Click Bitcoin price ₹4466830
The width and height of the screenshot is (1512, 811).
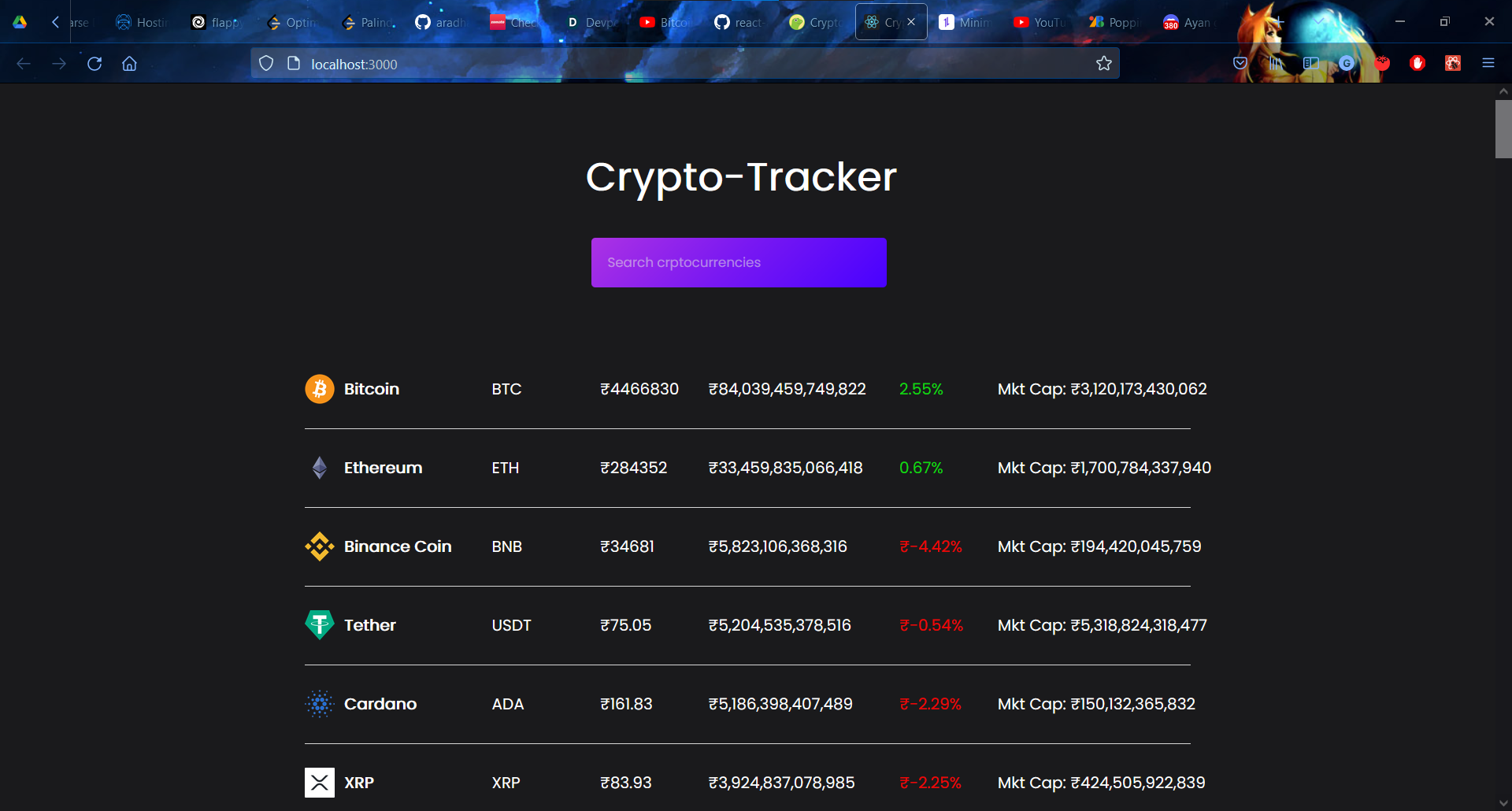click(639, 389)
